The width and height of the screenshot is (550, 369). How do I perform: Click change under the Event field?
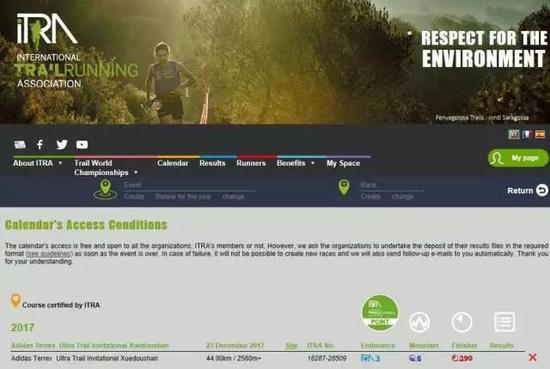(233, 196)
